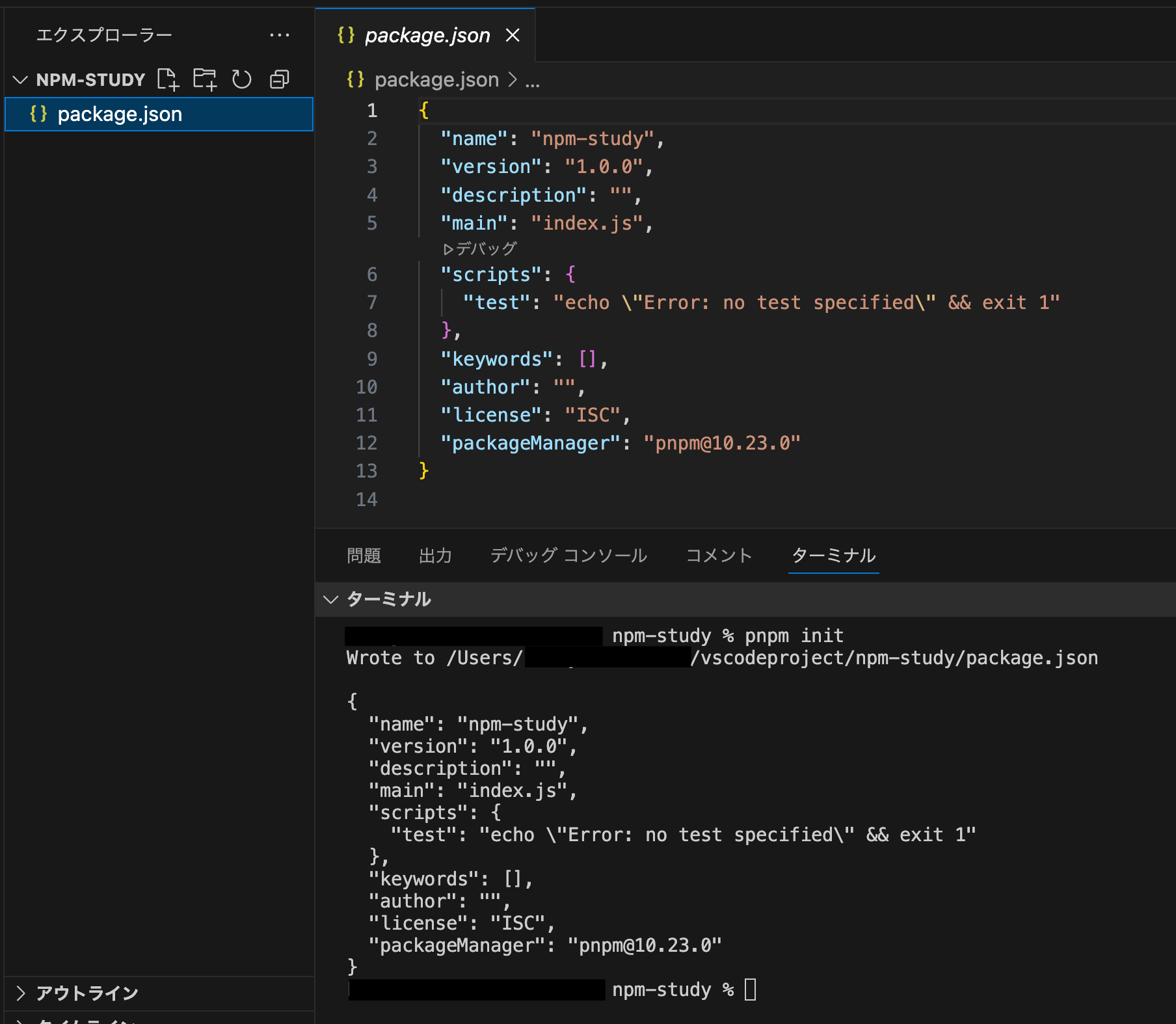Click the New Folder icon in explorer
This screenshot has width=1176, height=1024.
click(x=205, y=79)
